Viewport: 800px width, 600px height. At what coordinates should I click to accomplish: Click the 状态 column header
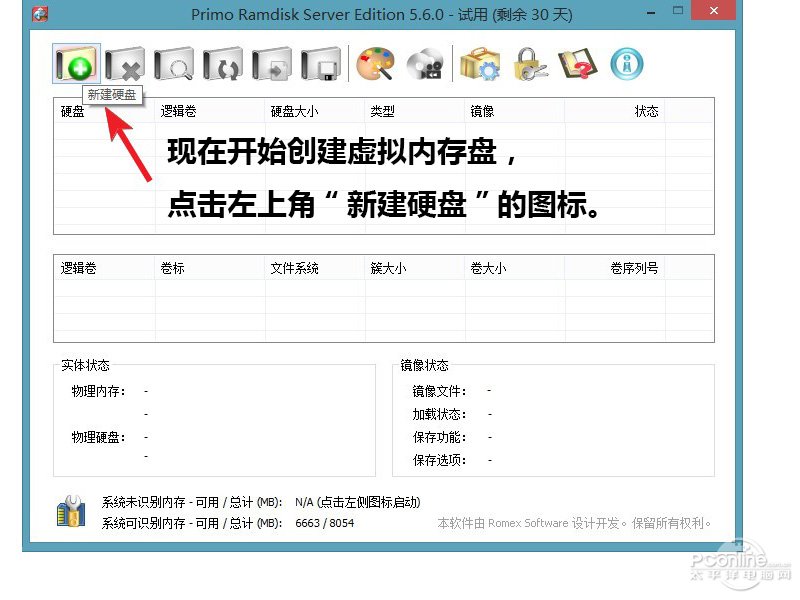point(645,111)
